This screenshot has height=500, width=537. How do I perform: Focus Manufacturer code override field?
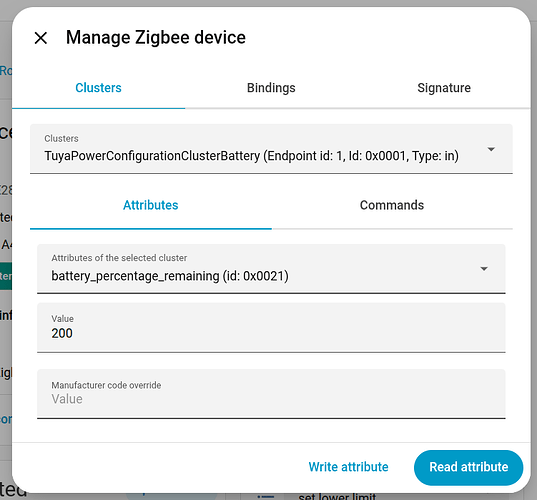tap(271, 394)
